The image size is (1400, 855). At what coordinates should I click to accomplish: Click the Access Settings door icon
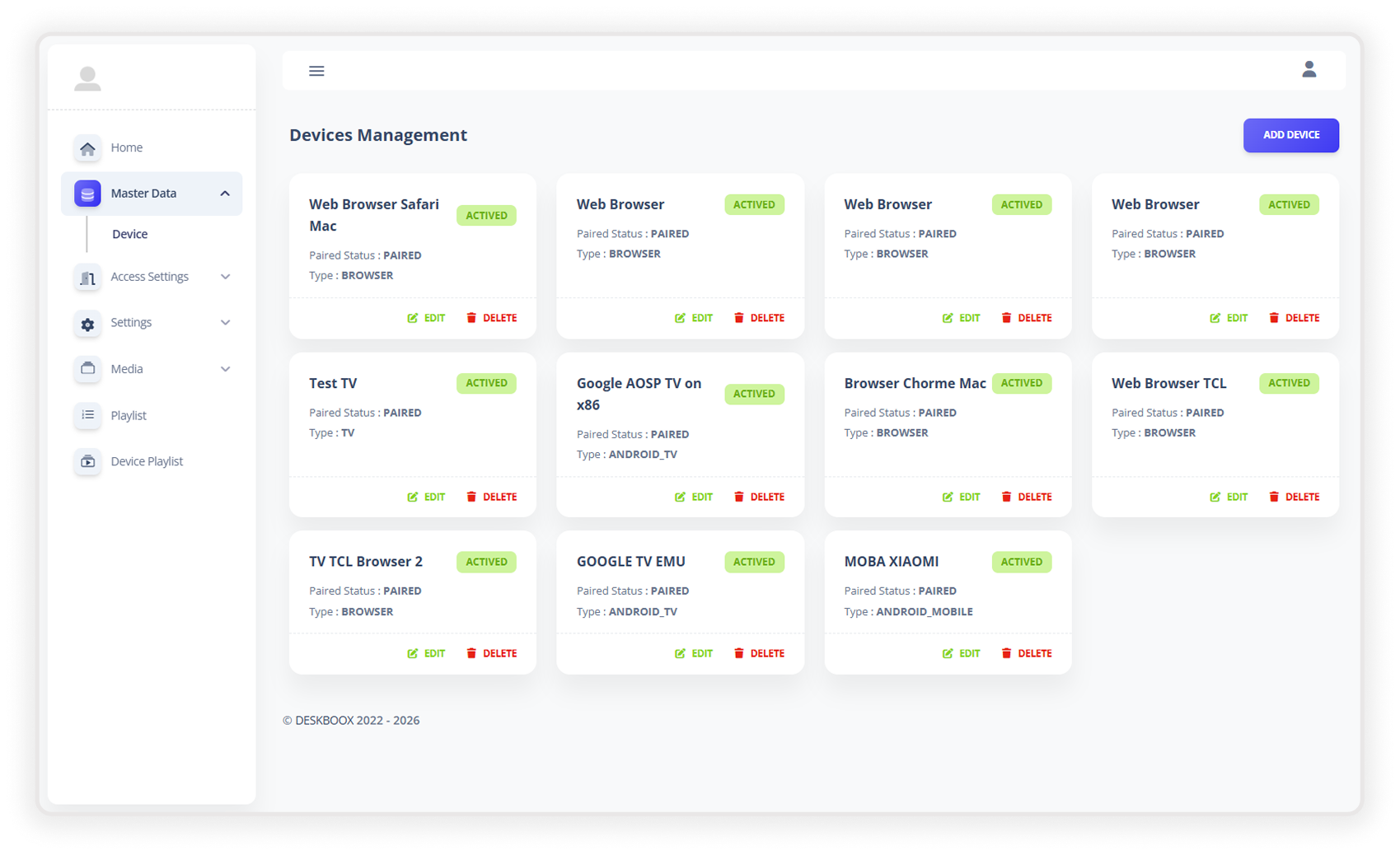click(x=87, y=278)
